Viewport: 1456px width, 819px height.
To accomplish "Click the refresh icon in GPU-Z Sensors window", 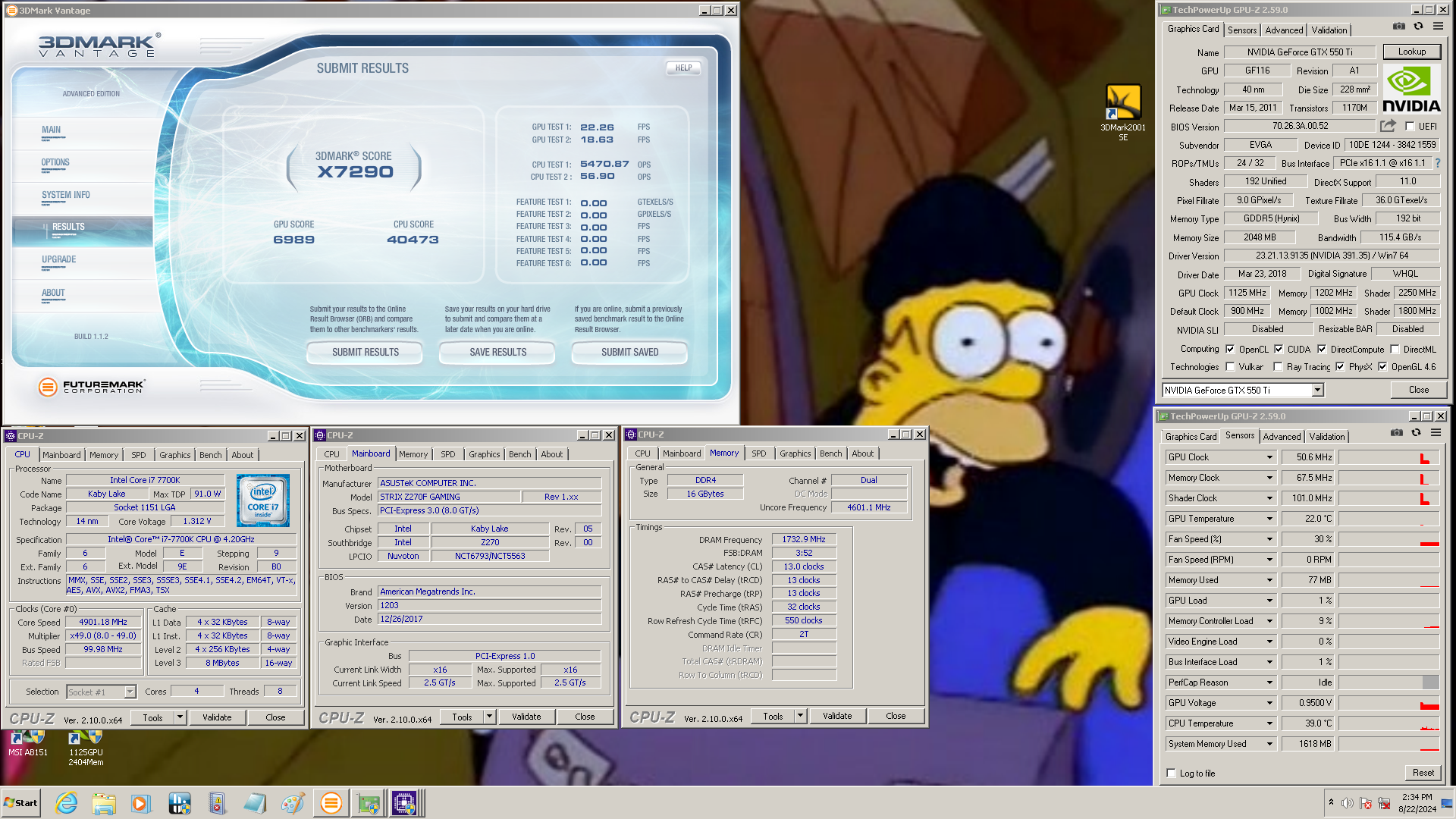I will (1416, 433).
